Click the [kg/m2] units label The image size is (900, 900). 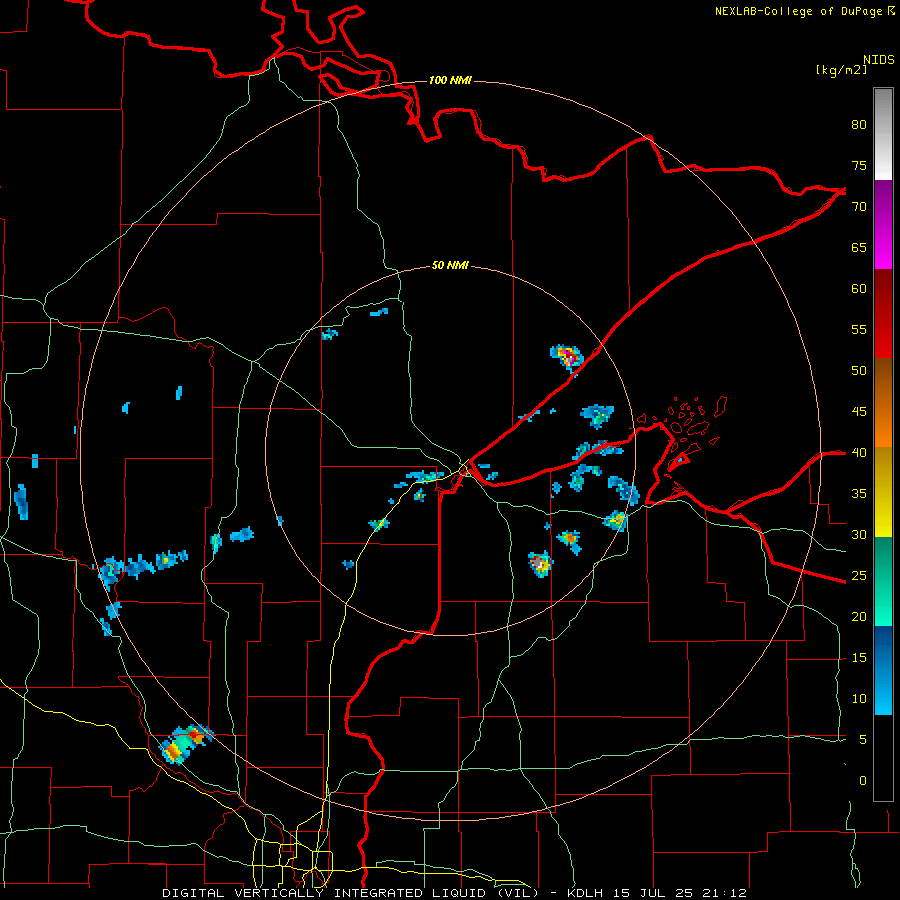841,70
